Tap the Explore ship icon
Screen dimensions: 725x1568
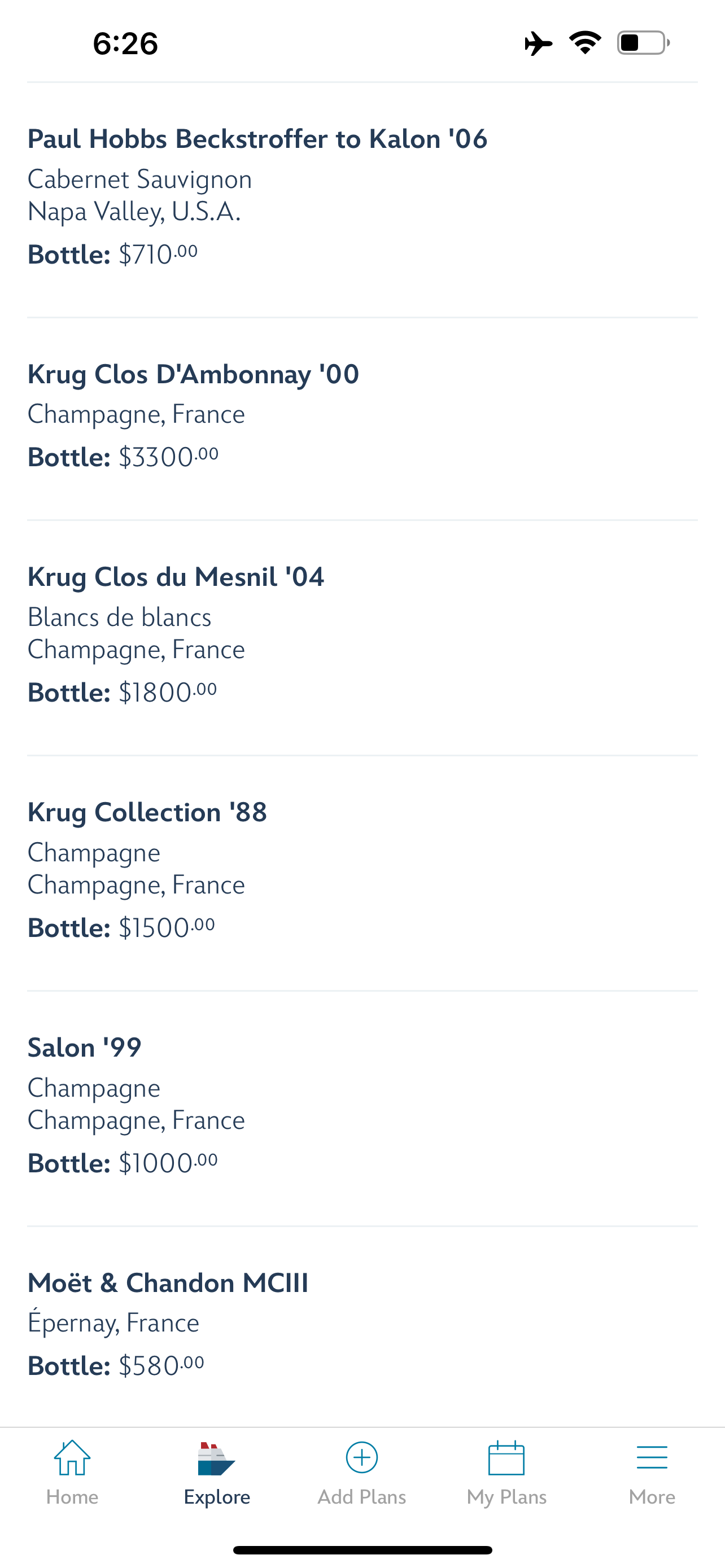point(216,1458)
